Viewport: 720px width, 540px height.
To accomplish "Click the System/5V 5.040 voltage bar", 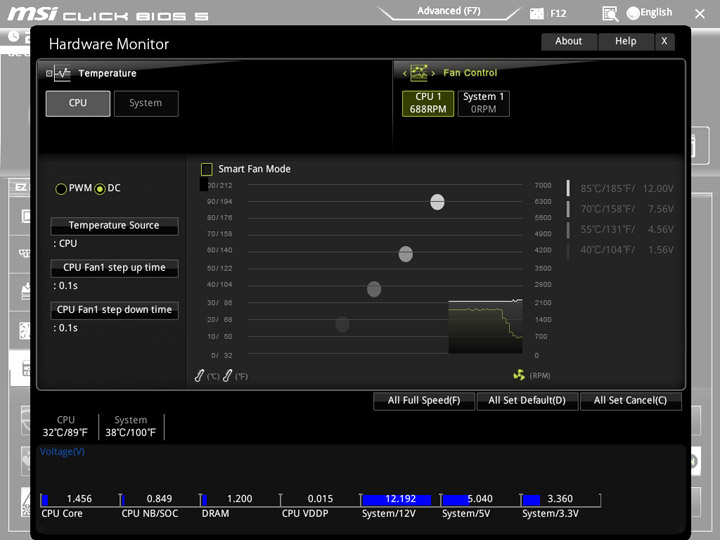I will coord(480,500).
